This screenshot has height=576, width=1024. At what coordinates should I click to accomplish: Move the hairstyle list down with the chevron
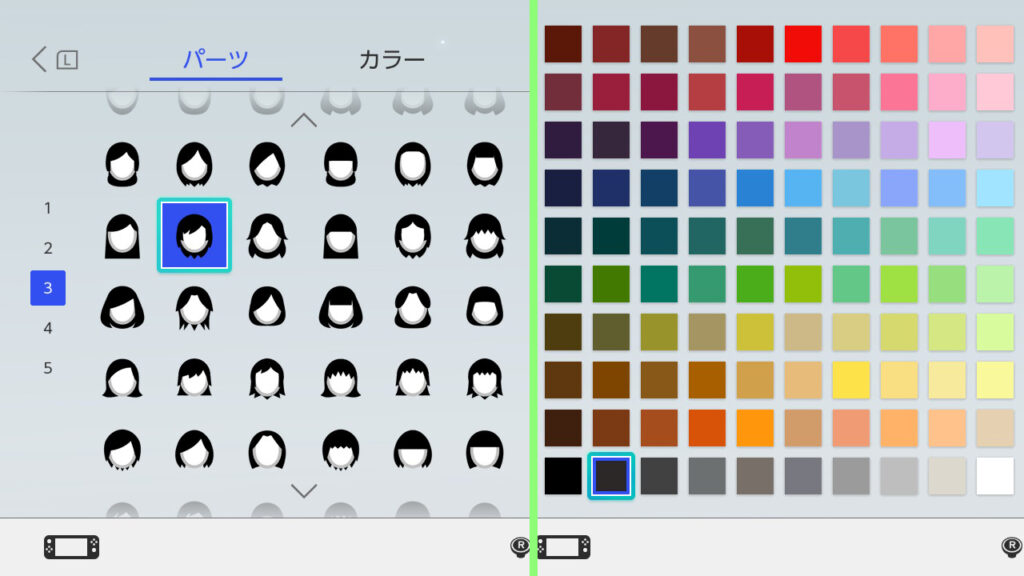pos(304,490)
